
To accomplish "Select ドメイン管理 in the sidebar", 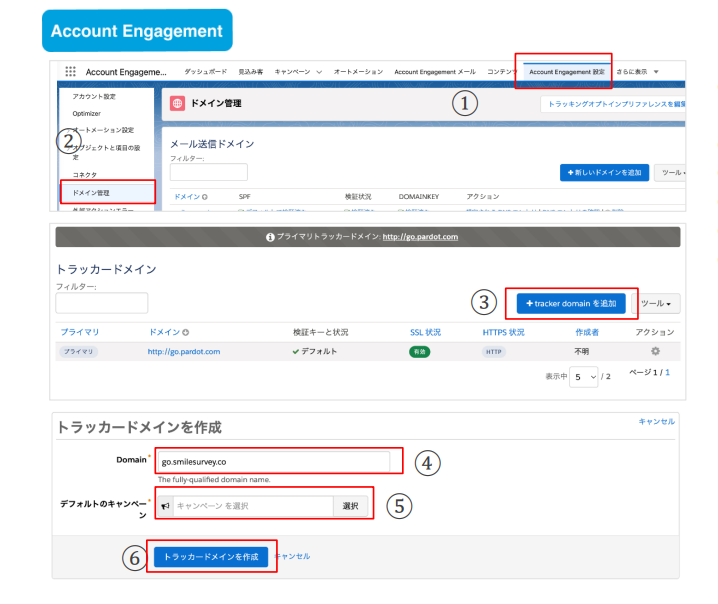I will [x=108, y=193].
